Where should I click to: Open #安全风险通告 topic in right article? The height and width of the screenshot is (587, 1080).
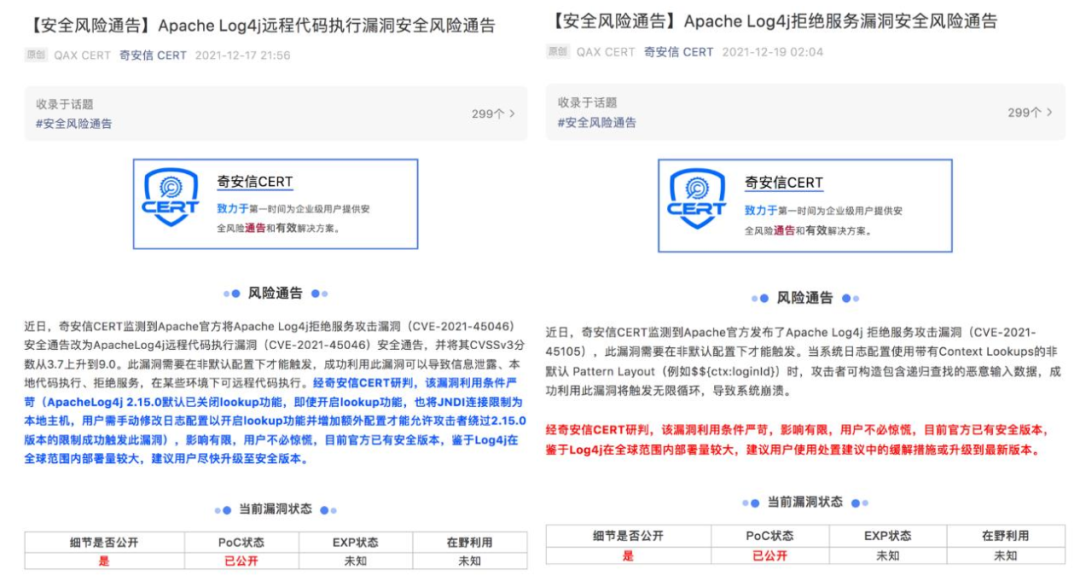(596, 123)
